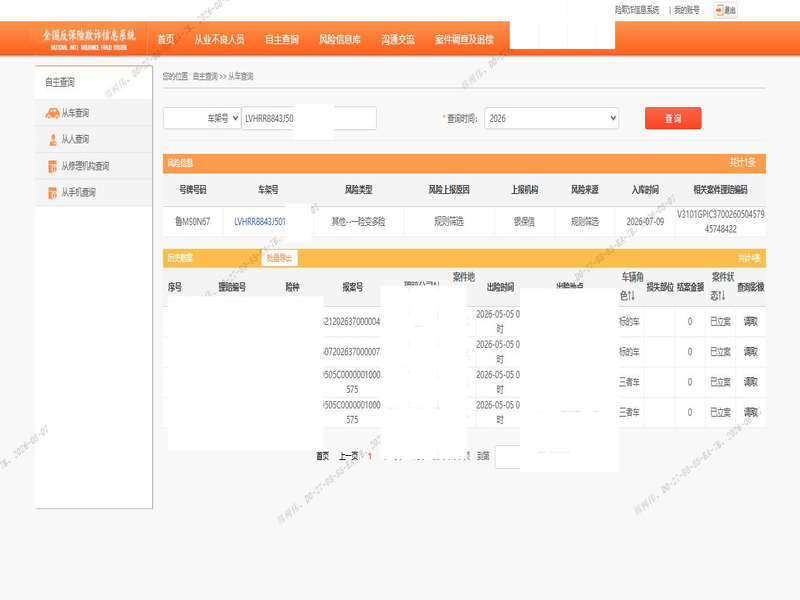
Task: Open the 我的账号 link
Action: coord(687,10)
